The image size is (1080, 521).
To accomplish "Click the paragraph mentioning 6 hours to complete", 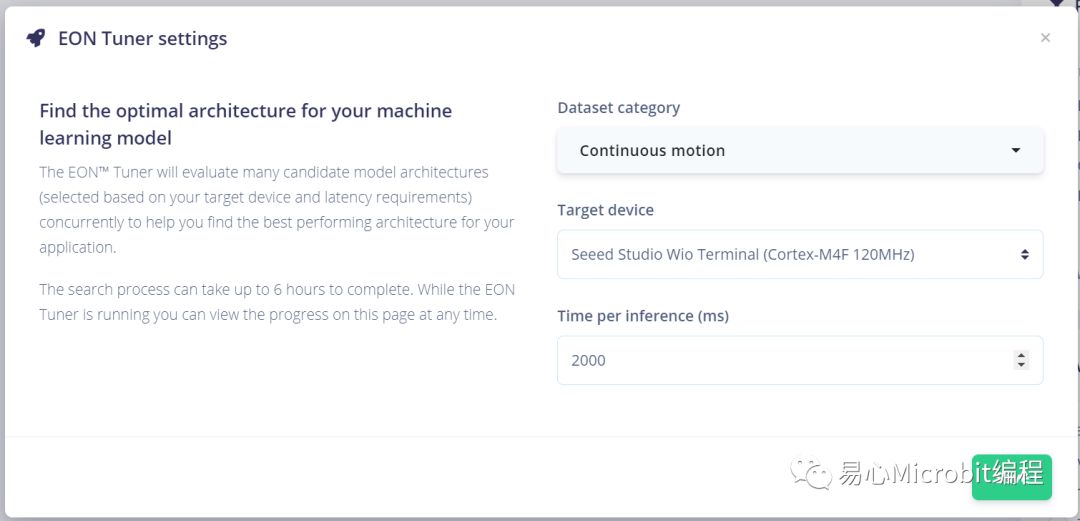I will (x=276, y=302).
